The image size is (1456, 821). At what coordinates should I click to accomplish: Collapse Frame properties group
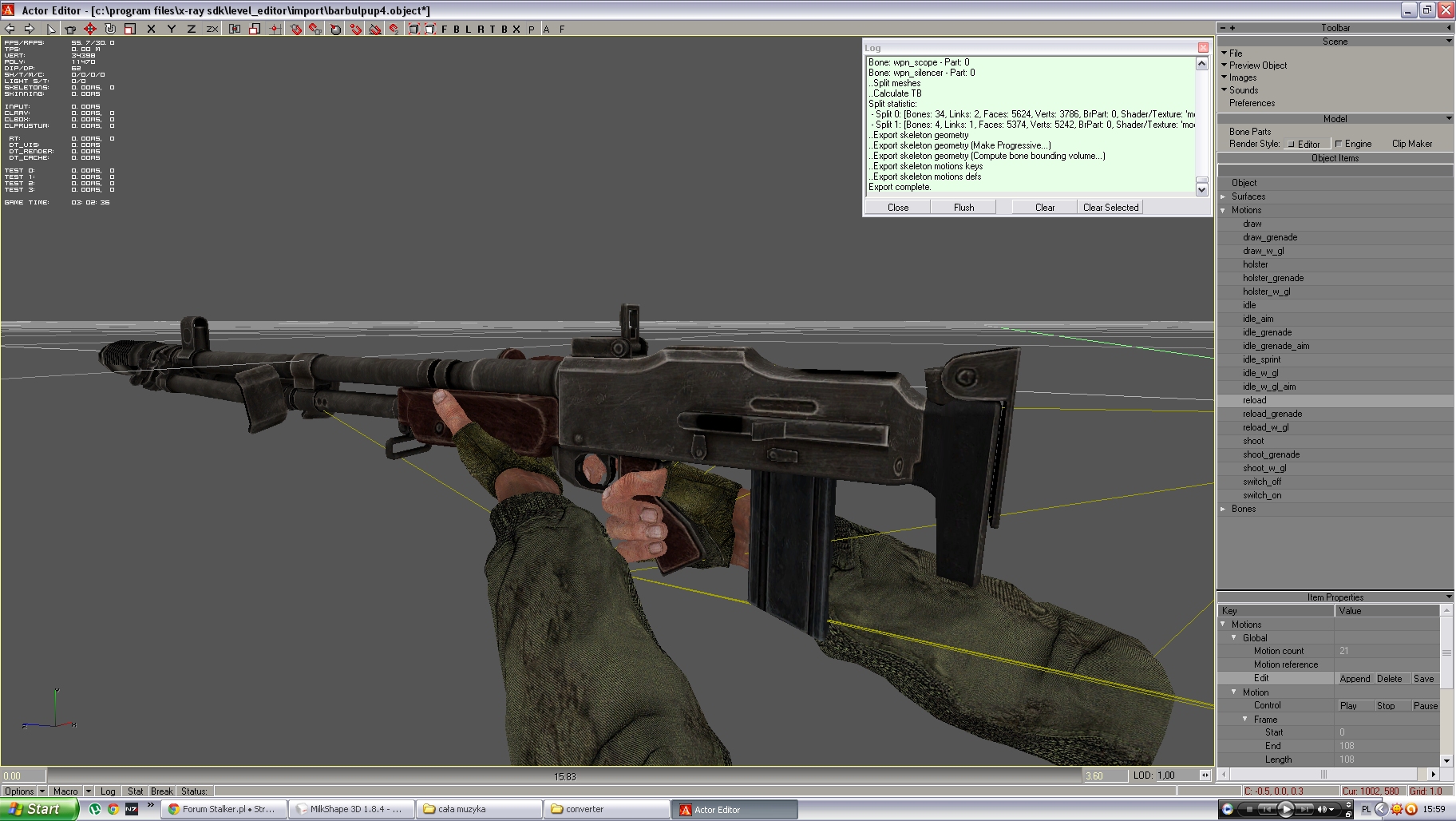tap(1245, 719)
